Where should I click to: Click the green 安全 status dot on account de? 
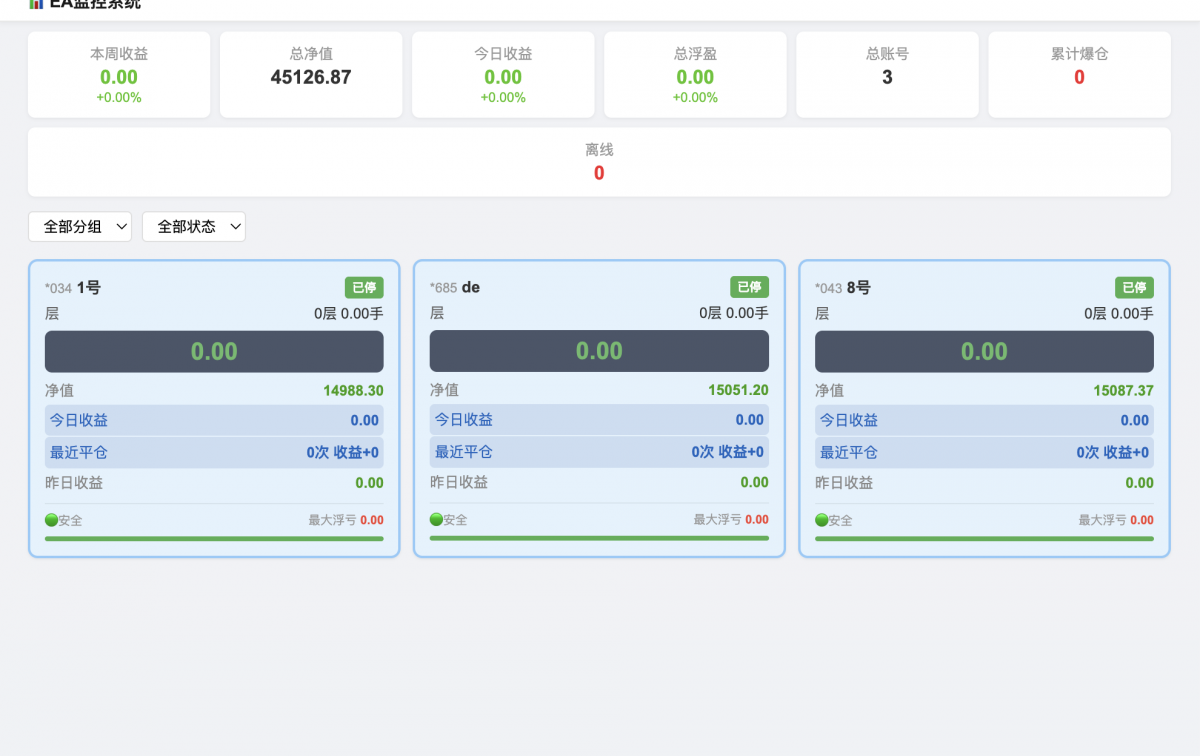(x=436, y=520)
